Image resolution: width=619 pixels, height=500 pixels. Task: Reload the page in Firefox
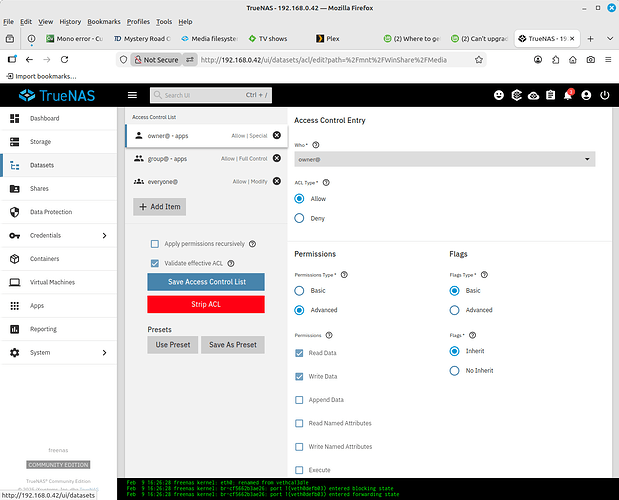click(64, 60)
